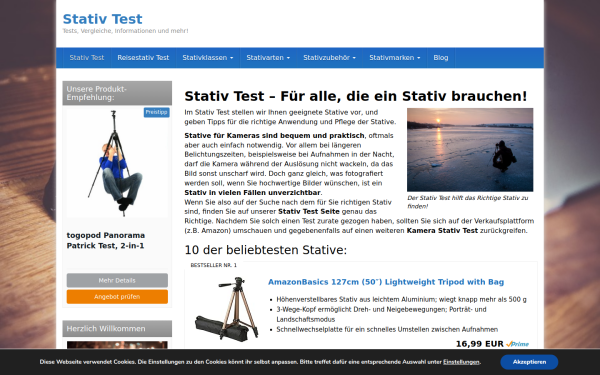Expand the Stativzubehör dropdown menu
The height and width of the screenshot is (375, 600).
329,58
